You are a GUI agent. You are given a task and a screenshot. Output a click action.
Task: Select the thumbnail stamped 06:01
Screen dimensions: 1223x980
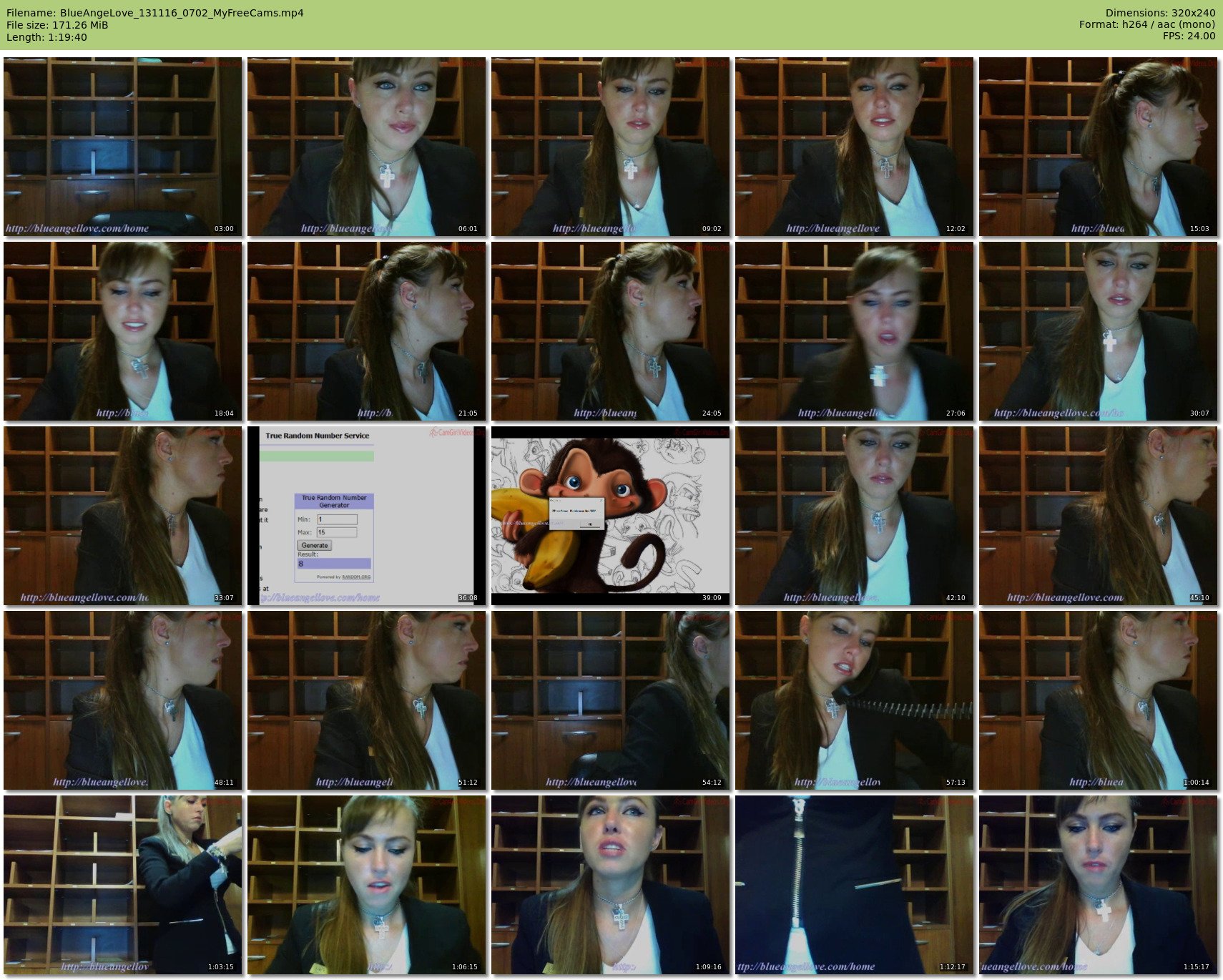tap(367, 147)
